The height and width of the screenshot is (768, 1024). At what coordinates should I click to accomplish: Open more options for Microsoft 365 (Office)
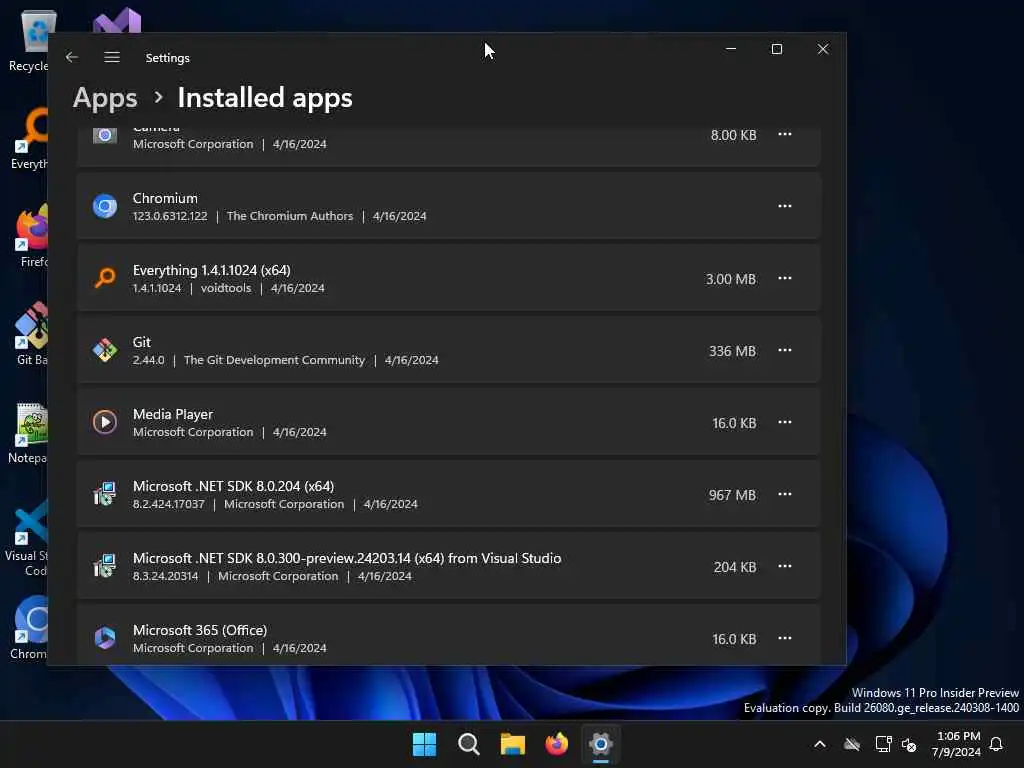[784, 638]
